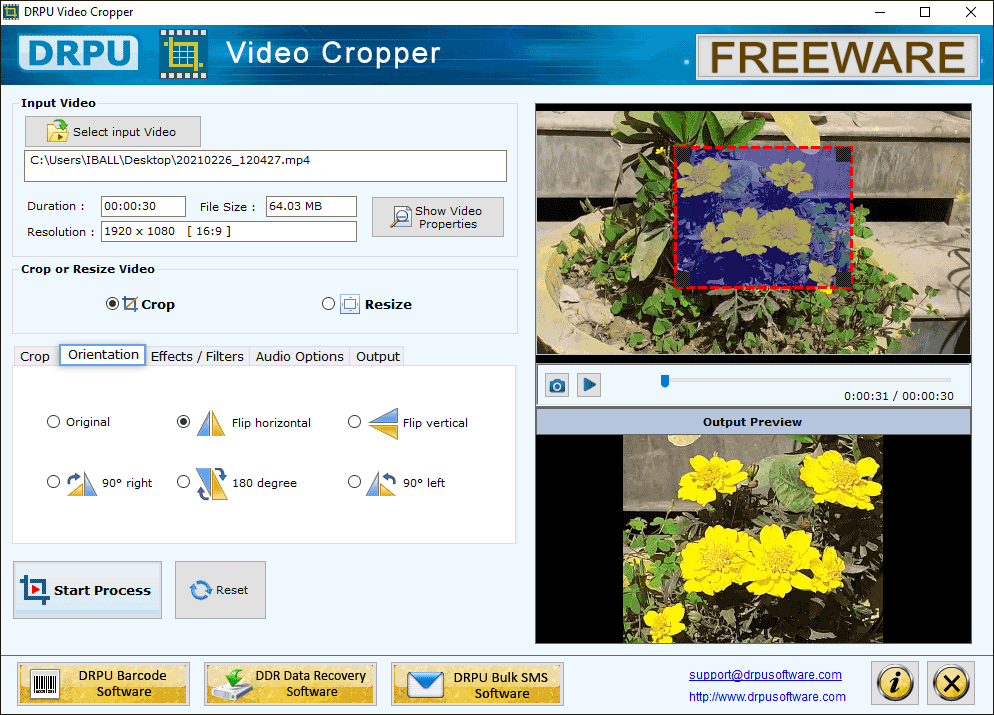Click the snapshot camera icon
Viewport: 994px width, 715px height.
(557, 385)
